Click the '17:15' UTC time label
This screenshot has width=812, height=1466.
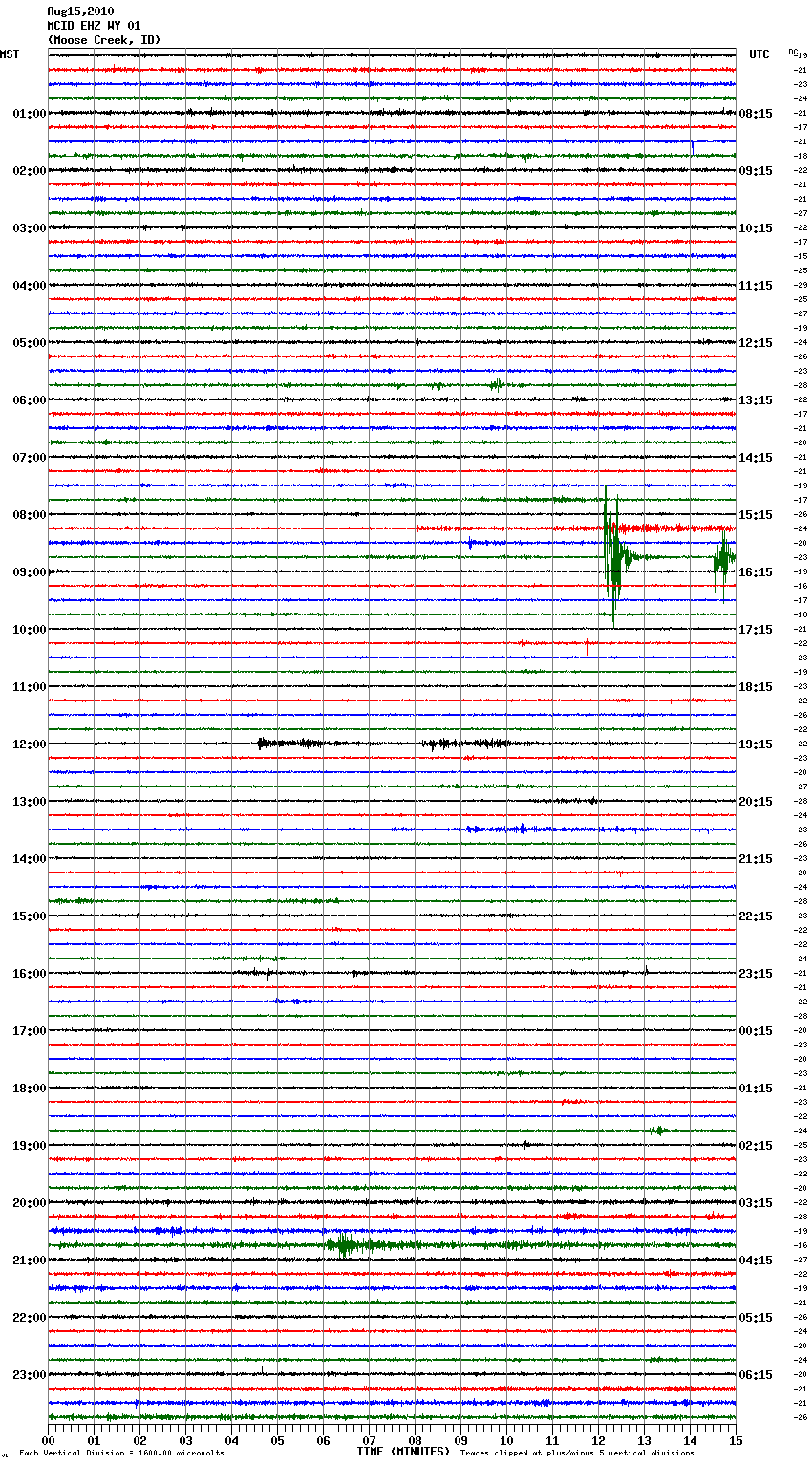tap(756, 630)
